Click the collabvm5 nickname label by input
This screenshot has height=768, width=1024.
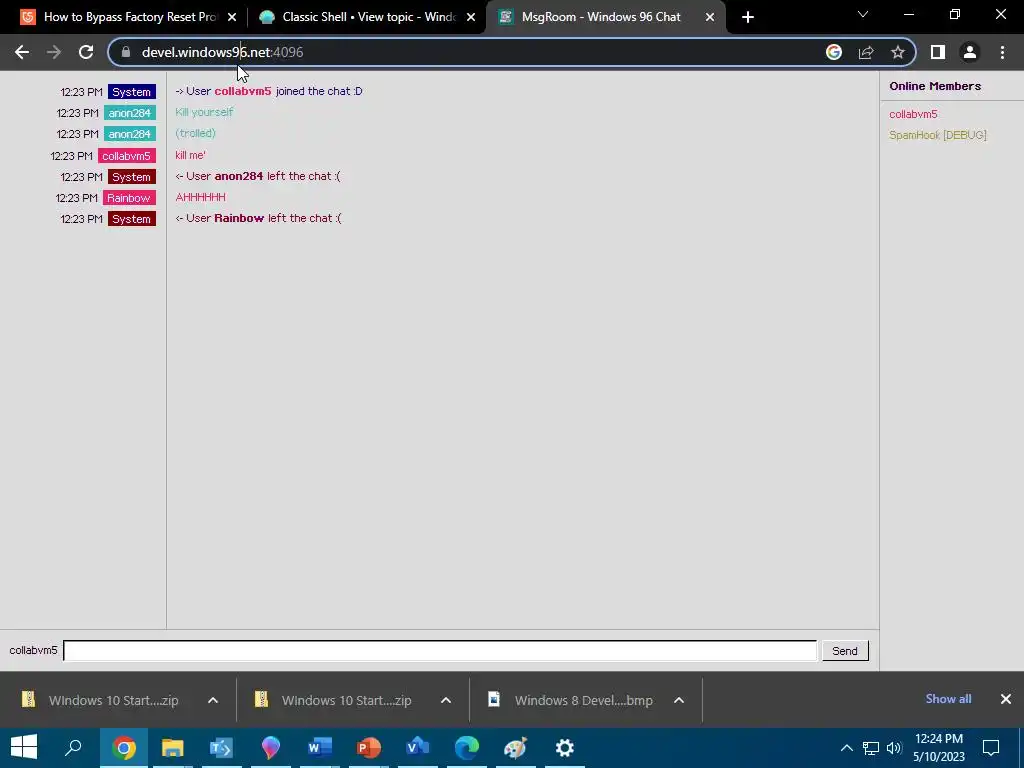[33, 650]
